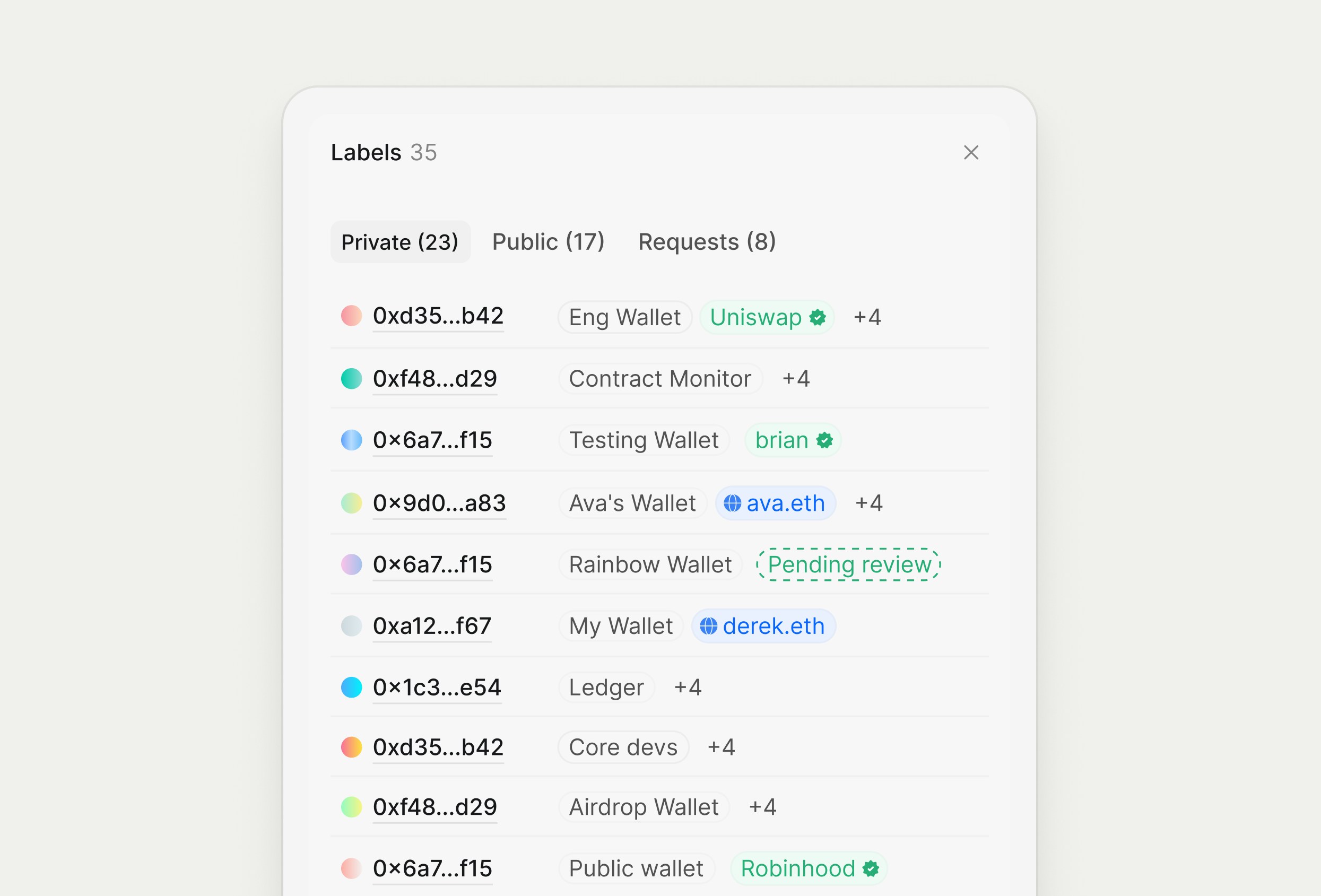Close the Labels dialog

972,152
